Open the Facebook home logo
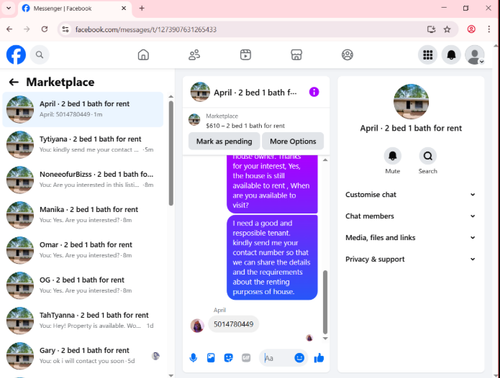 pyautogui.click(x=16, y=55)
